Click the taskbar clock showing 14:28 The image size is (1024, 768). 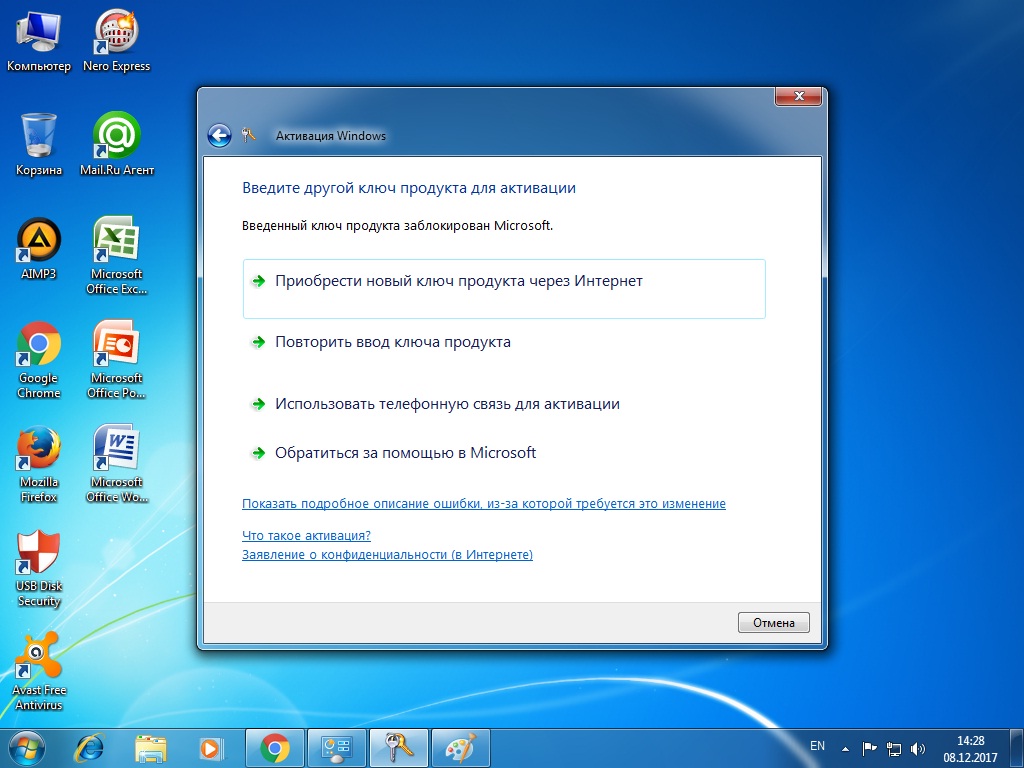970,749
